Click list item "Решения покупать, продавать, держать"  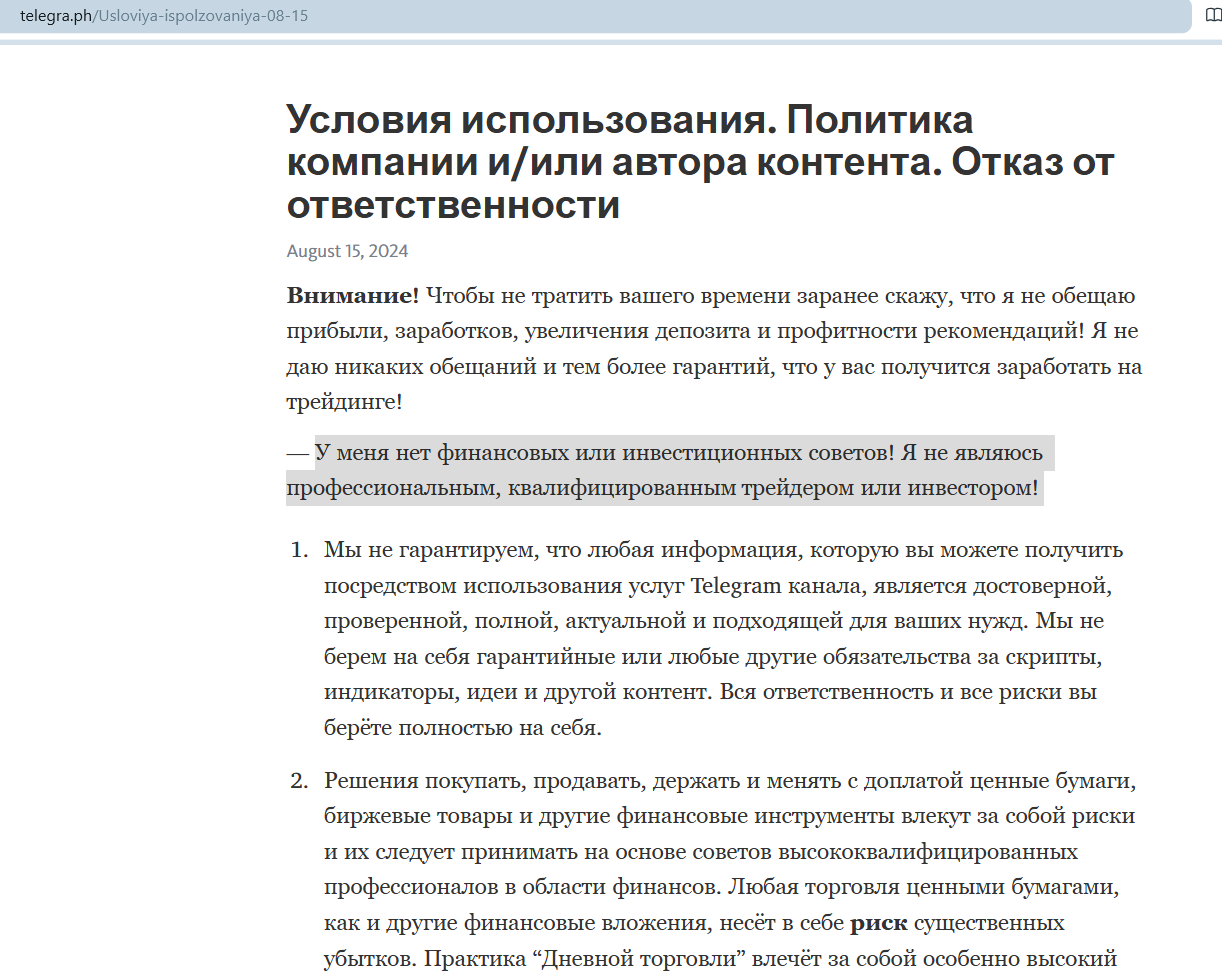coord(730,871)
